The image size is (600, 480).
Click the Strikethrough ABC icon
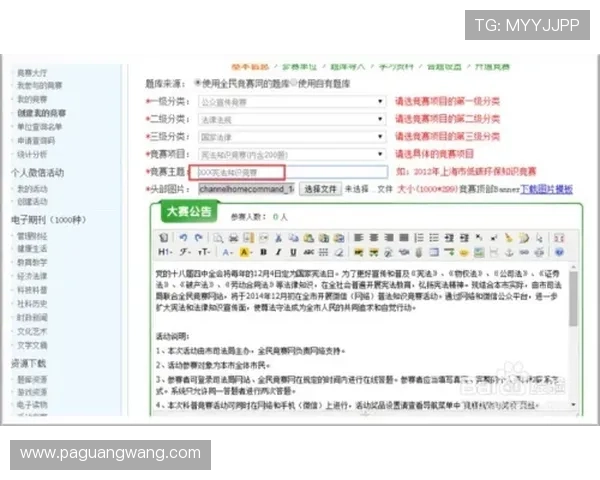(x=308, y=252)
